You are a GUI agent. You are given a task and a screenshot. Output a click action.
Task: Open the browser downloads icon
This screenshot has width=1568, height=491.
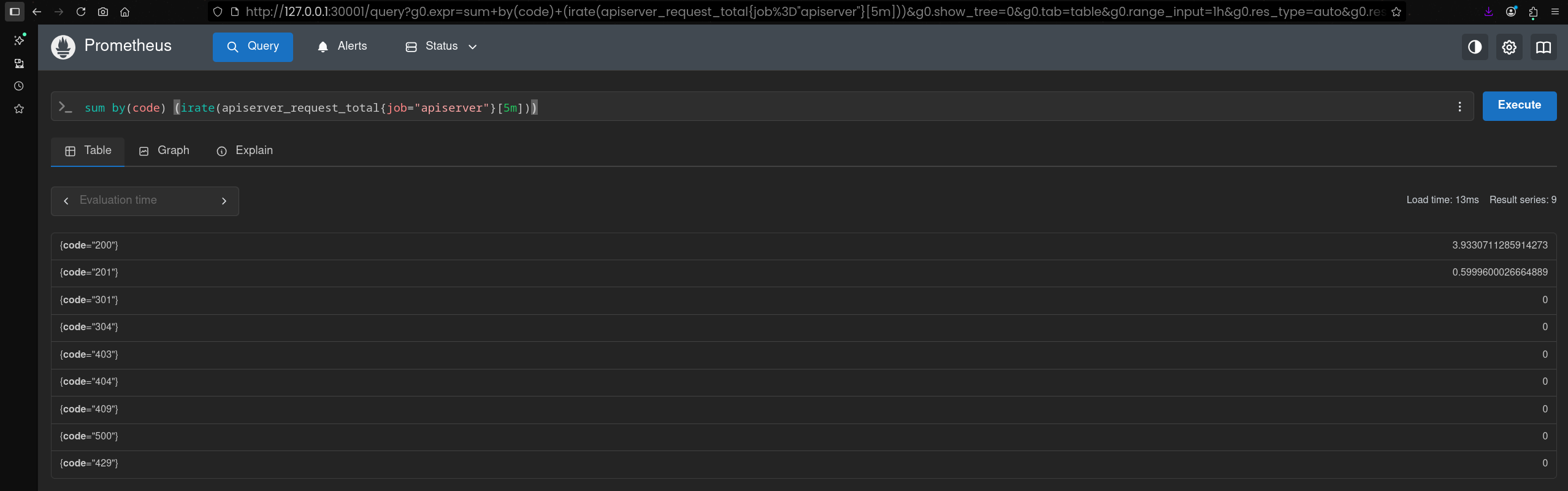point(1488,12)
